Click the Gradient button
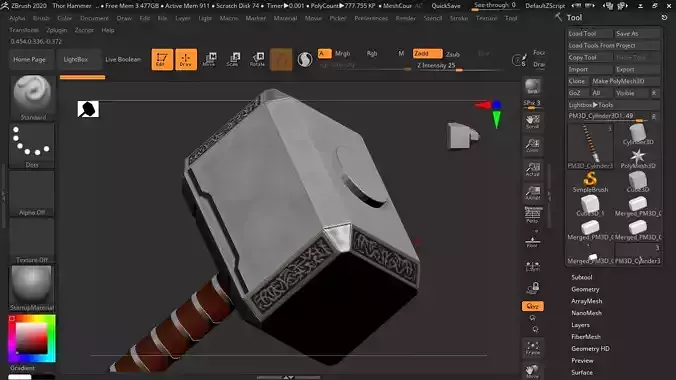This screenshot has height=380, width=676. point(22,368)
